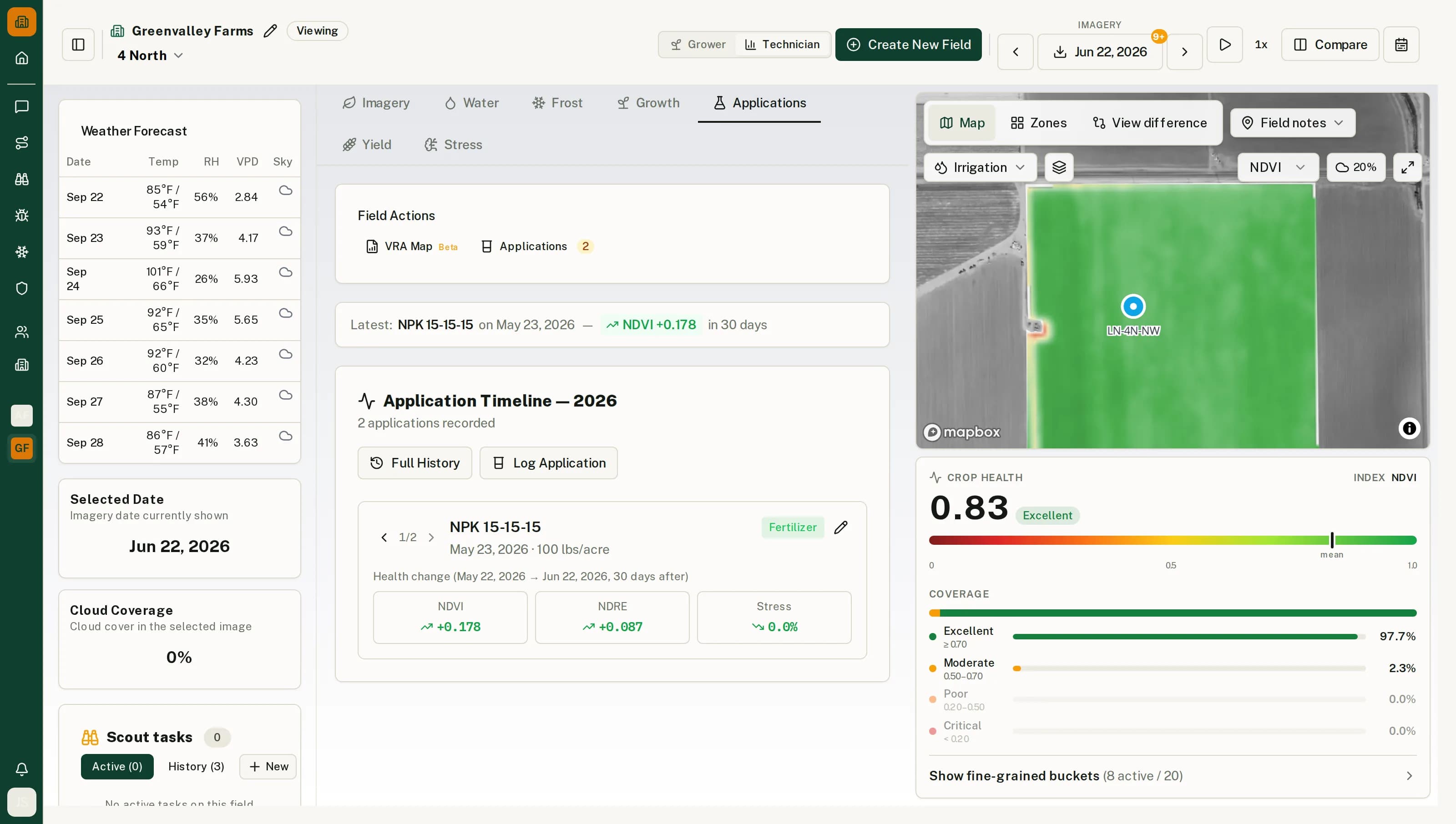
Task: Open the home icon in sidebar
Action: 21,58
